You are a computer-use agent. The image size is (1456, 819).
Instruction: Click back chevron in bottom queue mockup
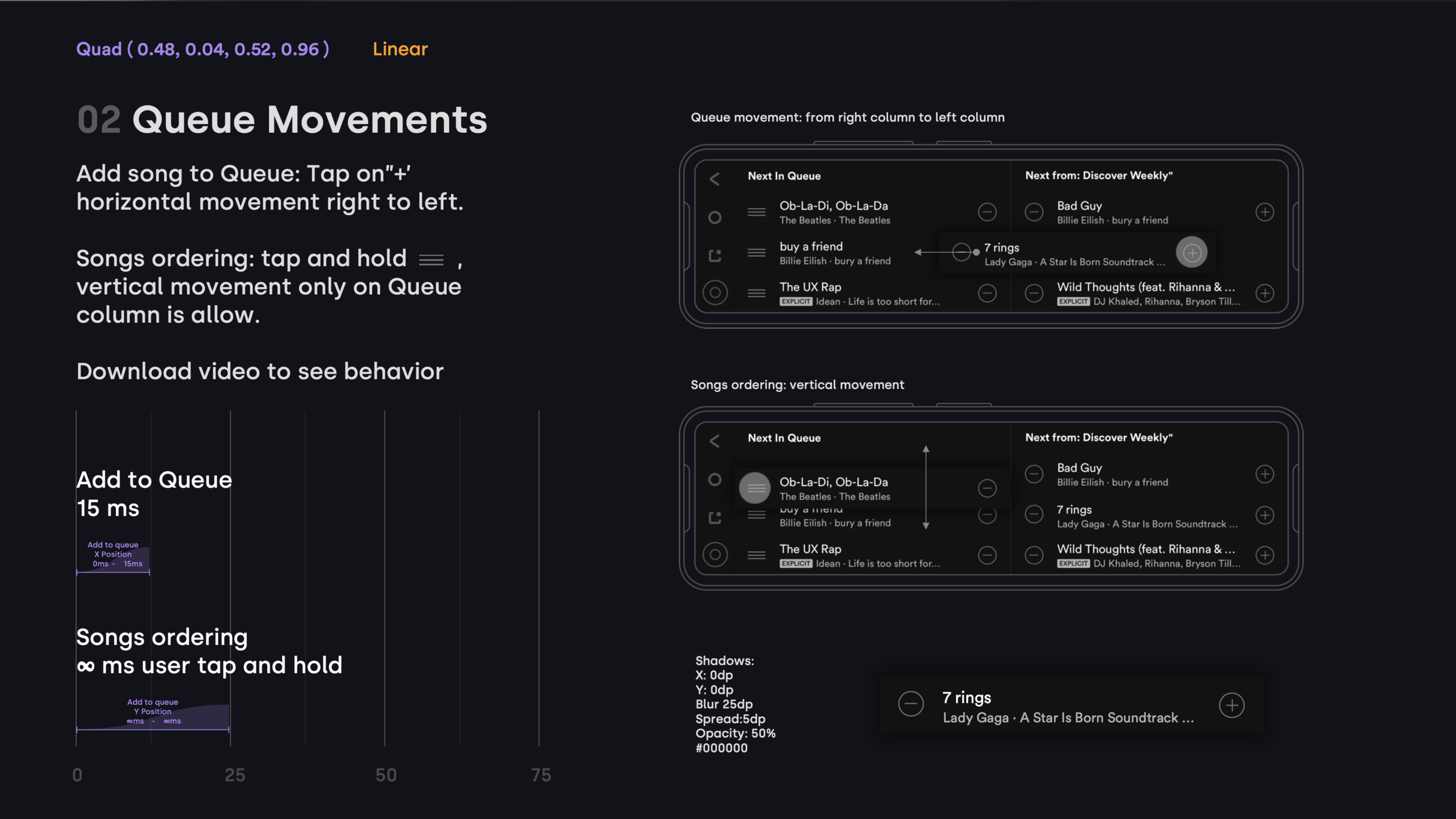coord(715,441)
